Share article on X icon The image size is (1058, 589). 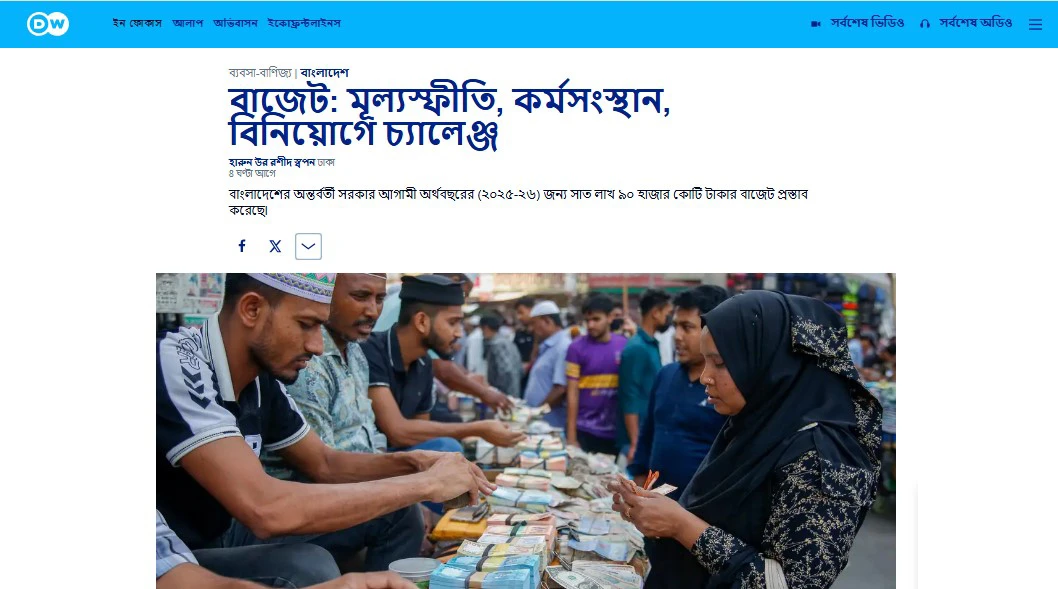(x=275, y=246)
